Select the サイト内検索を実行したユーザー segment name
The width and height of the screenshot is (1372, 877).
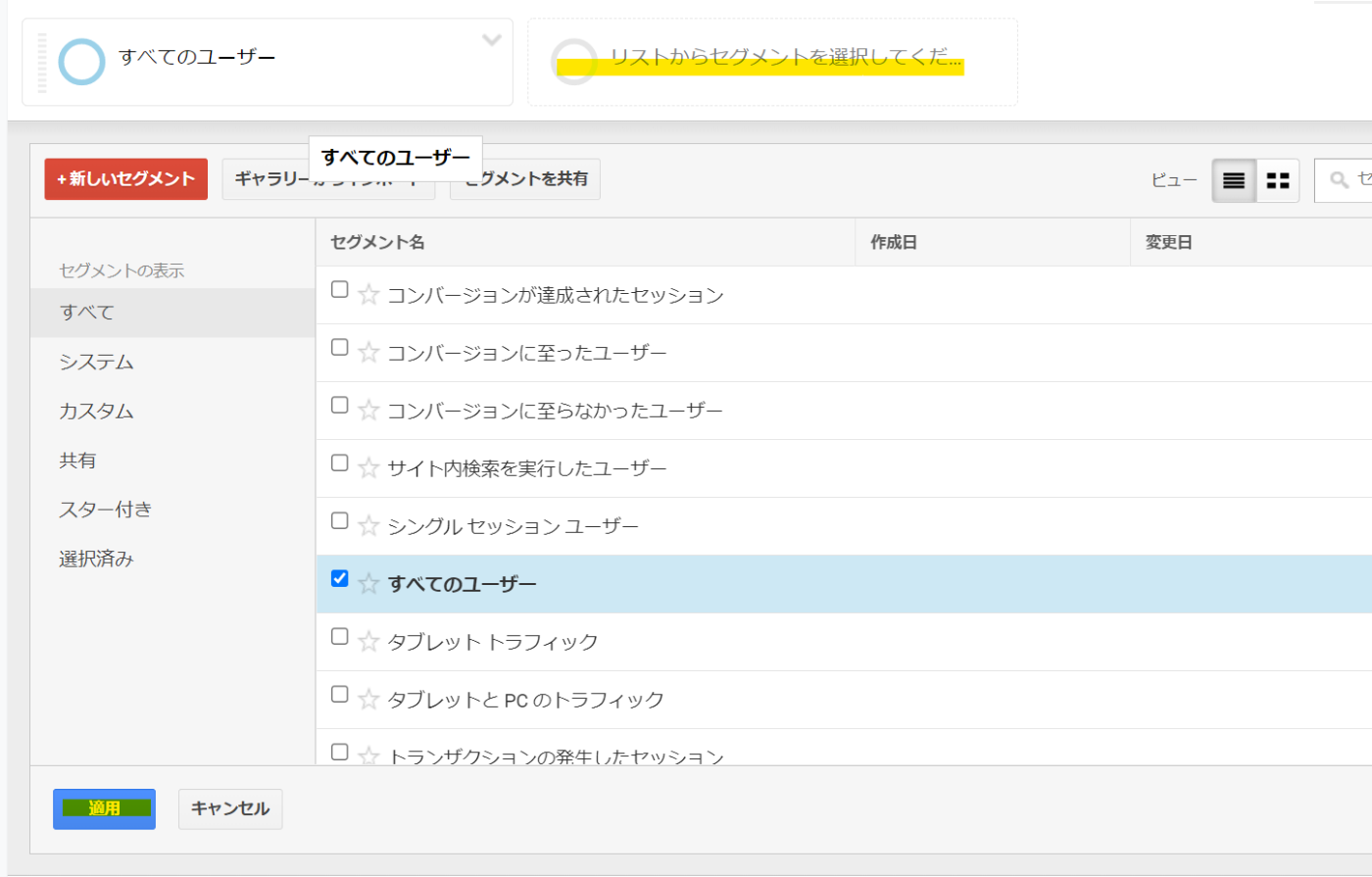tap(527, 468)
